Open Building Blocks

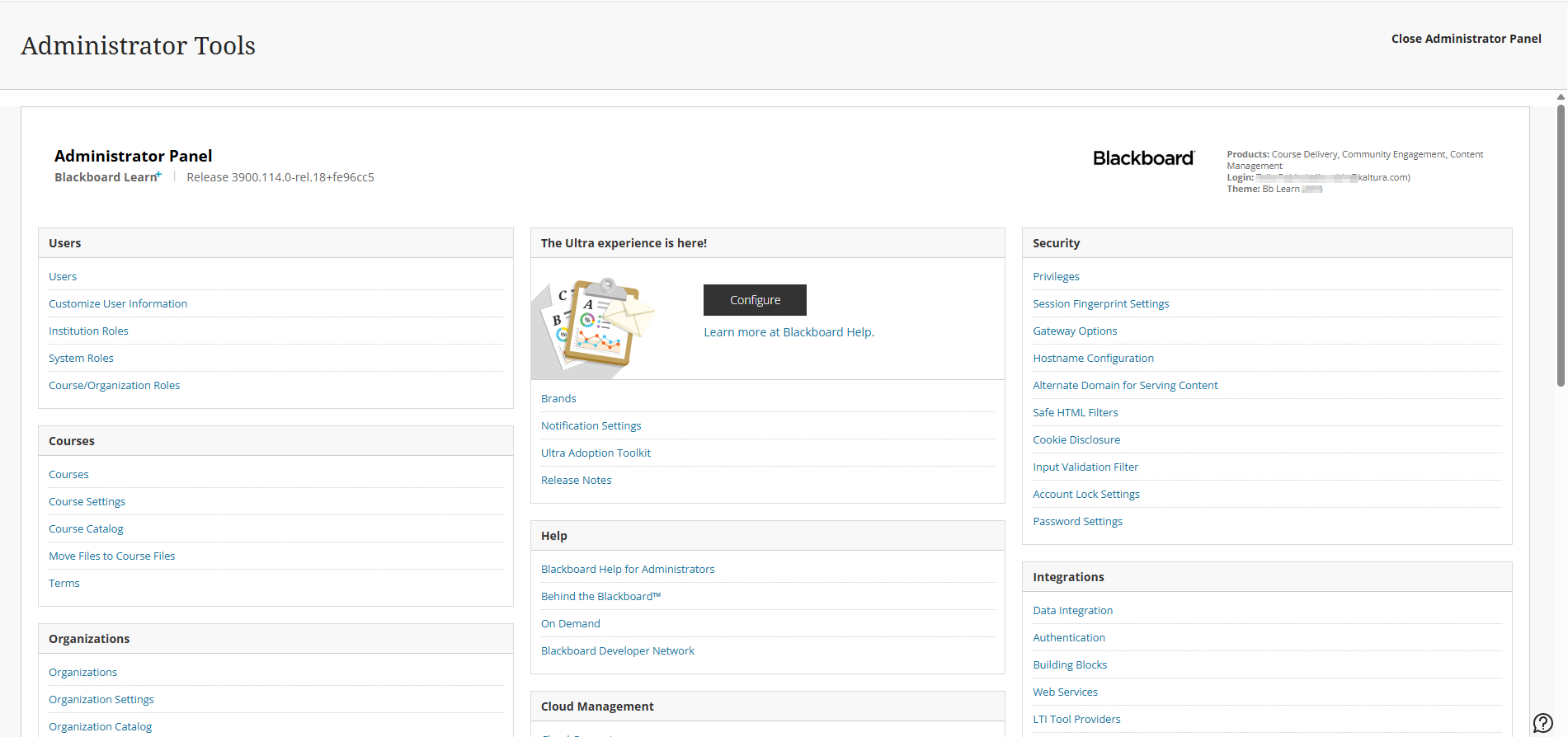coord(1070,665)
